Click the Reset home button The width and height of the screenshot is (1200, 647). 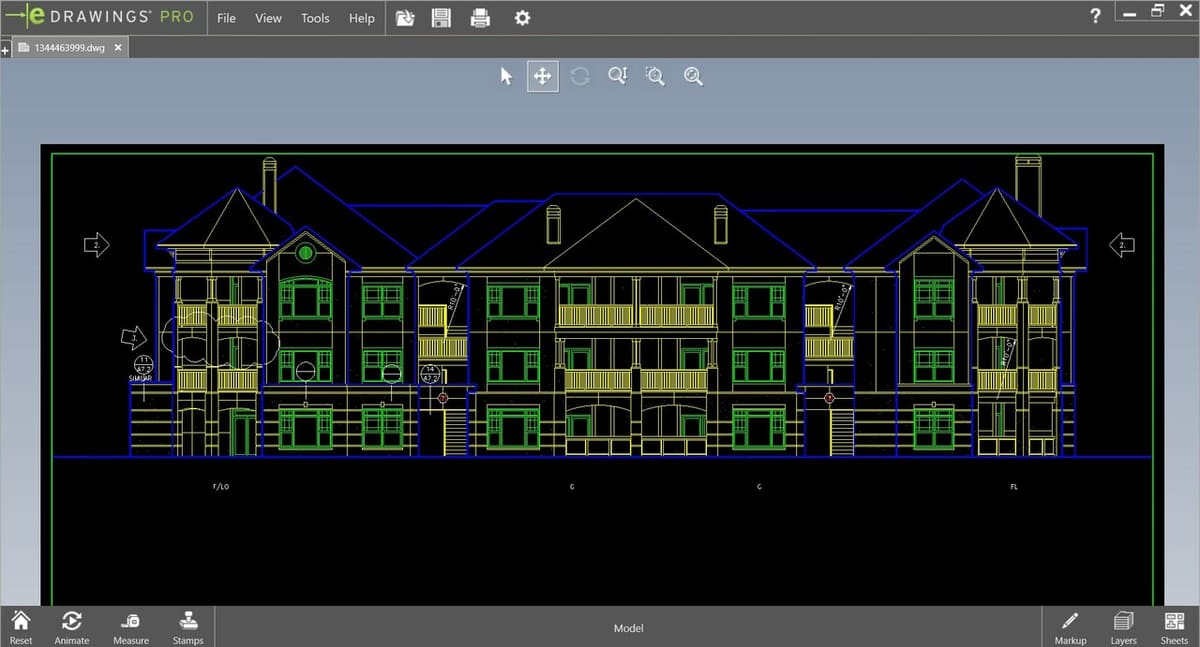21,627
